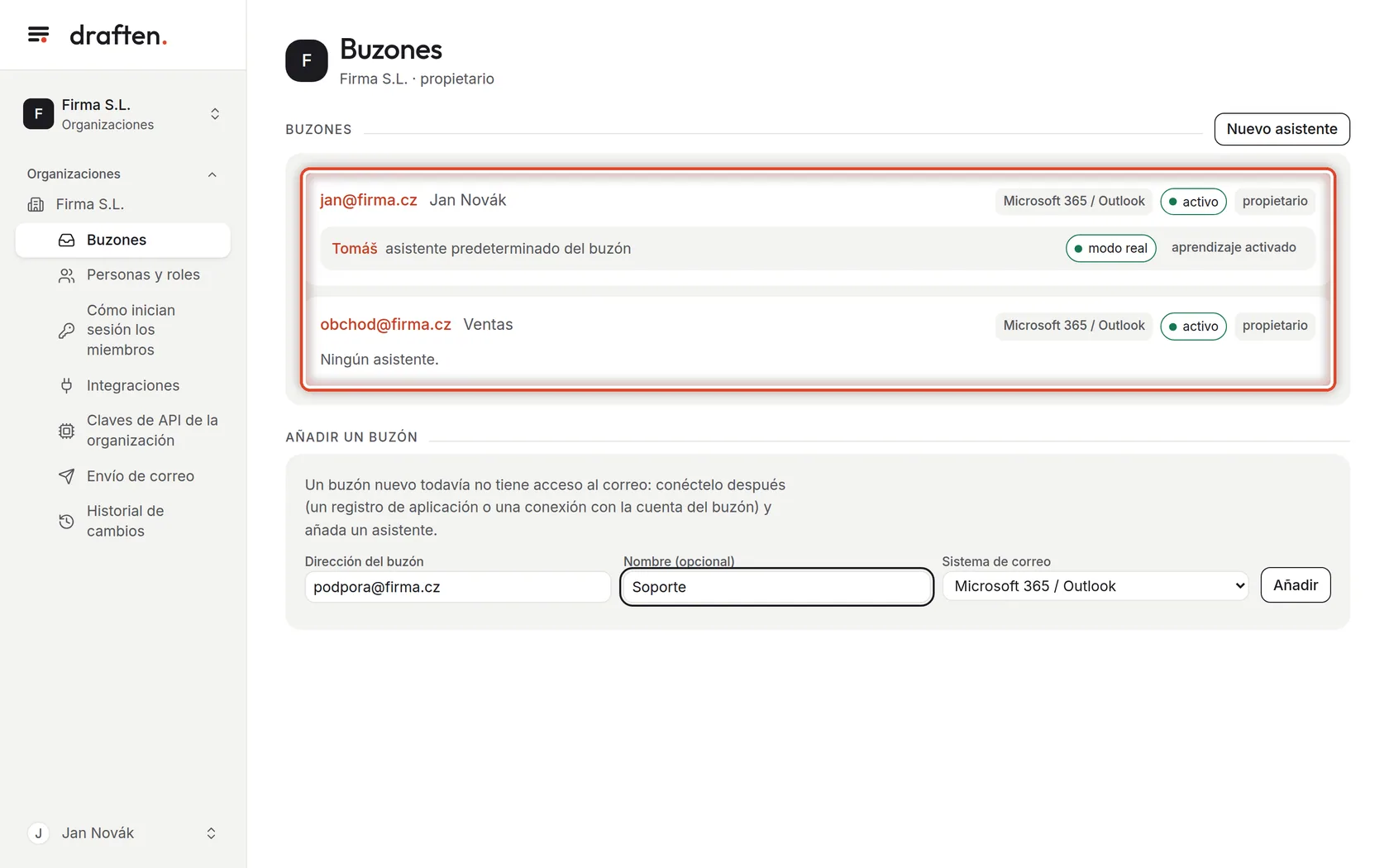1389x868 pixels.
Task: Click the building icon next to Firma S.L.
Action: click(x=36, y=204)
